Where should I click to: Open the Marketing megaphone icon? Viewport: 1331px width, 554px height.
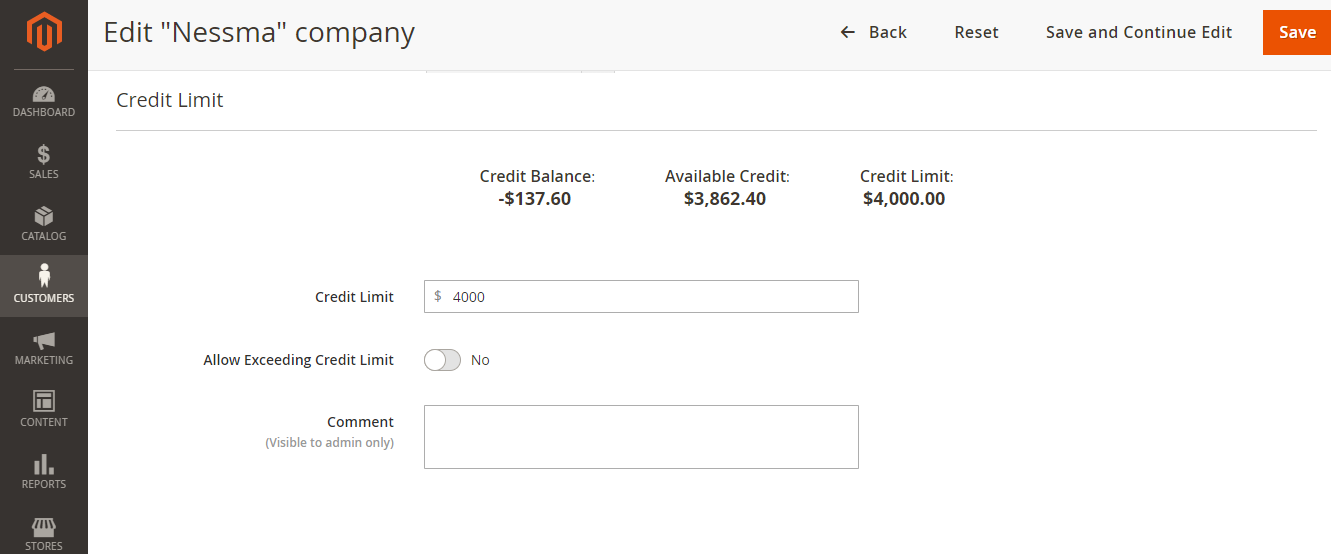pos(44,341)
